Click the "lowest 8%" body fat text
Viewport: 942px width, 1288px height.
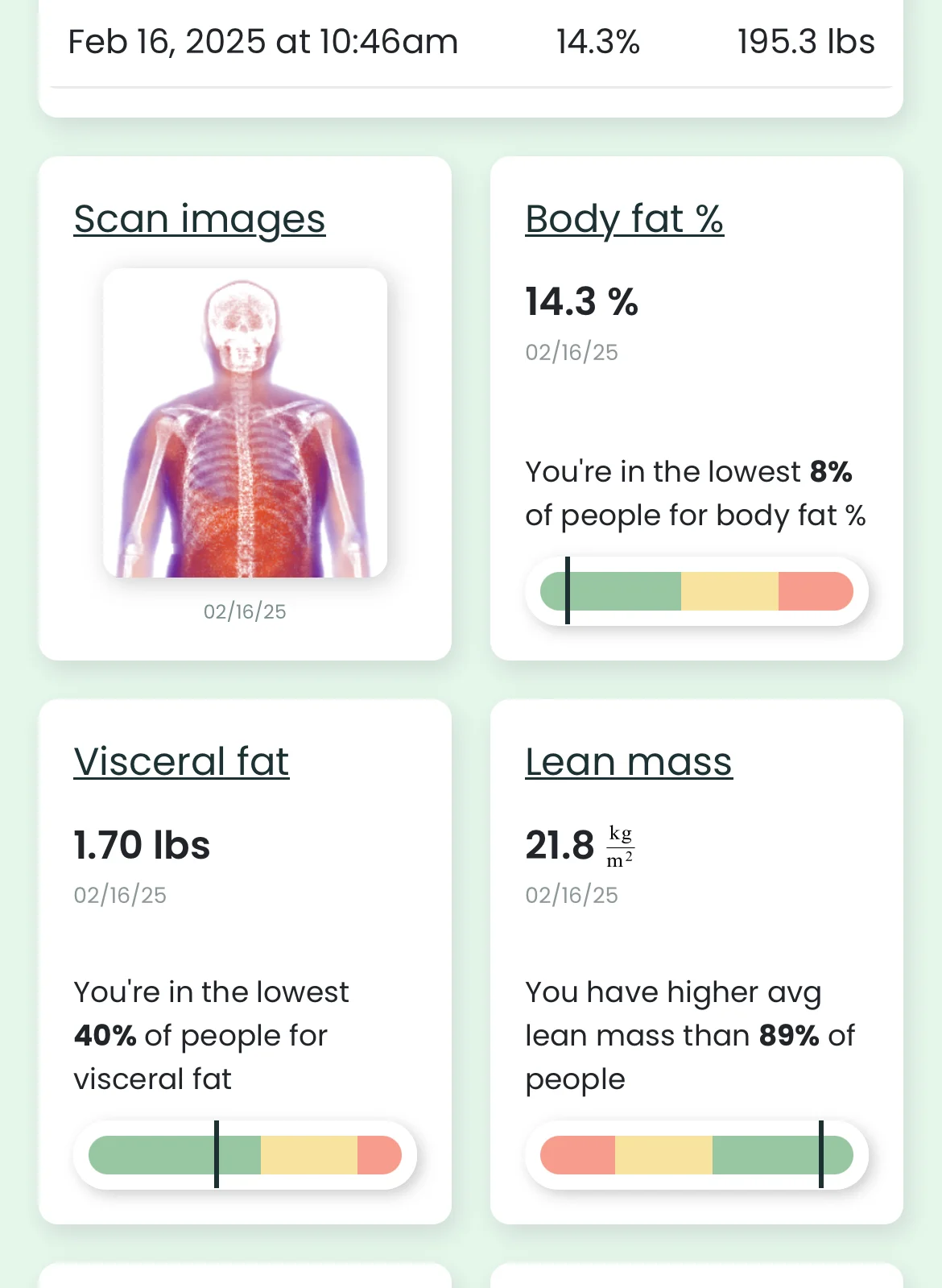point(688,472)
